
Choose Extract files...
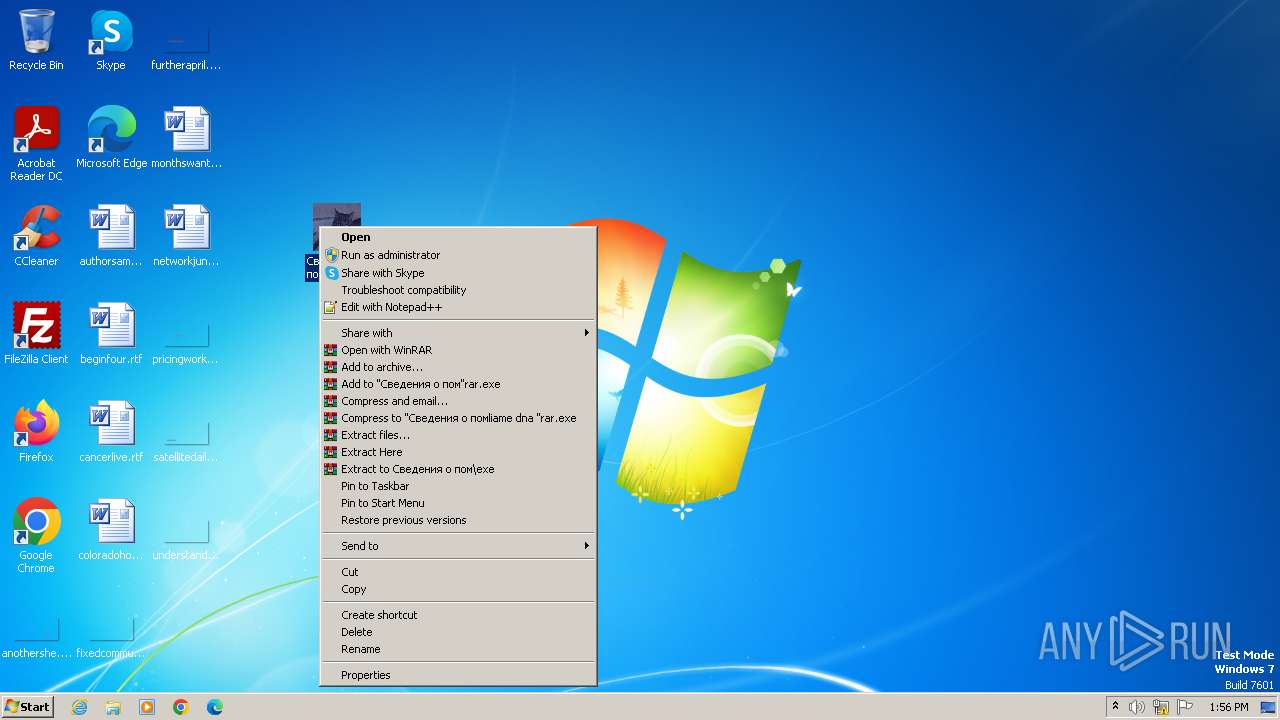(458, 435)
